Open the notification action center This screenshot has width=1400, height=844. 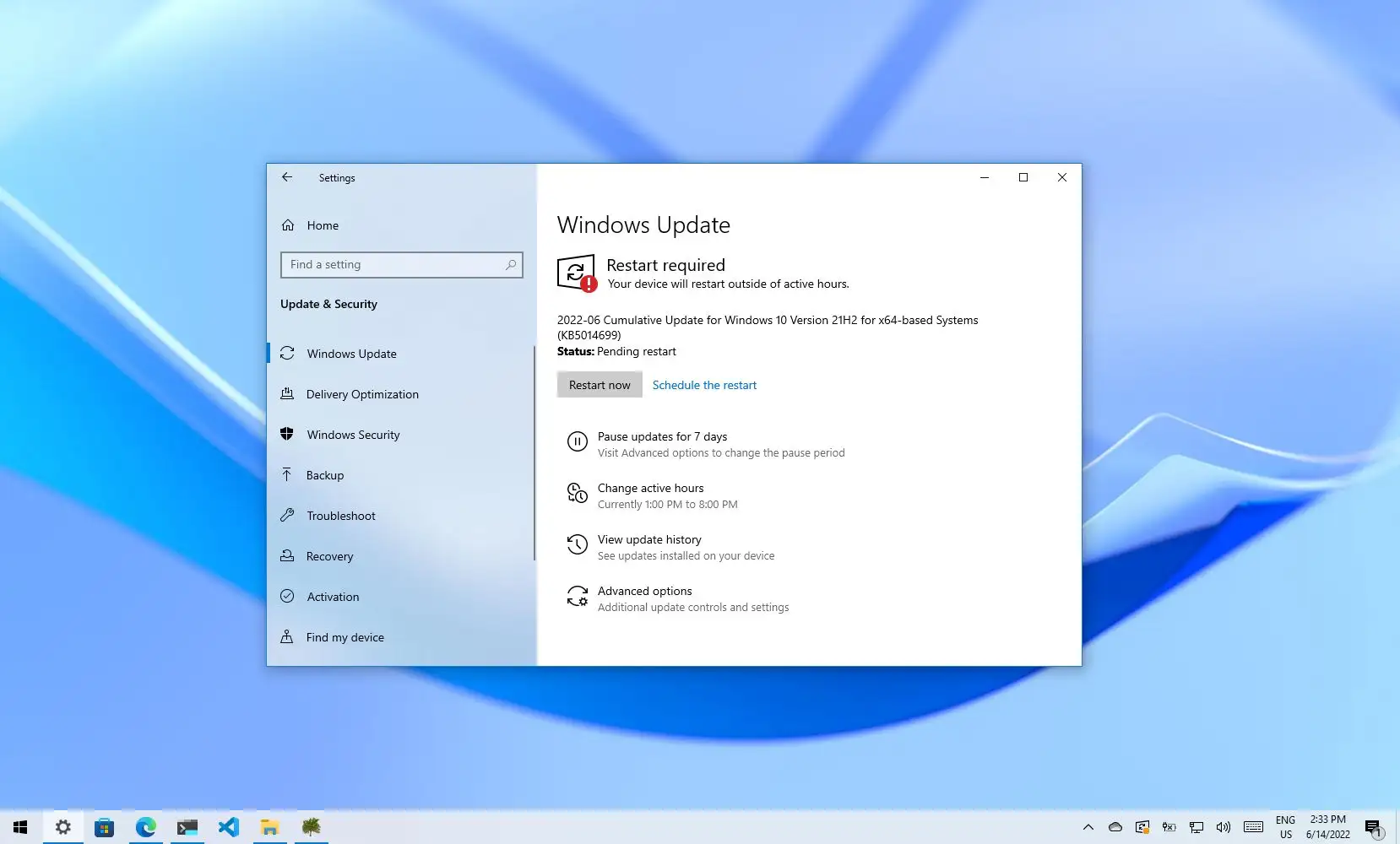1374,828
